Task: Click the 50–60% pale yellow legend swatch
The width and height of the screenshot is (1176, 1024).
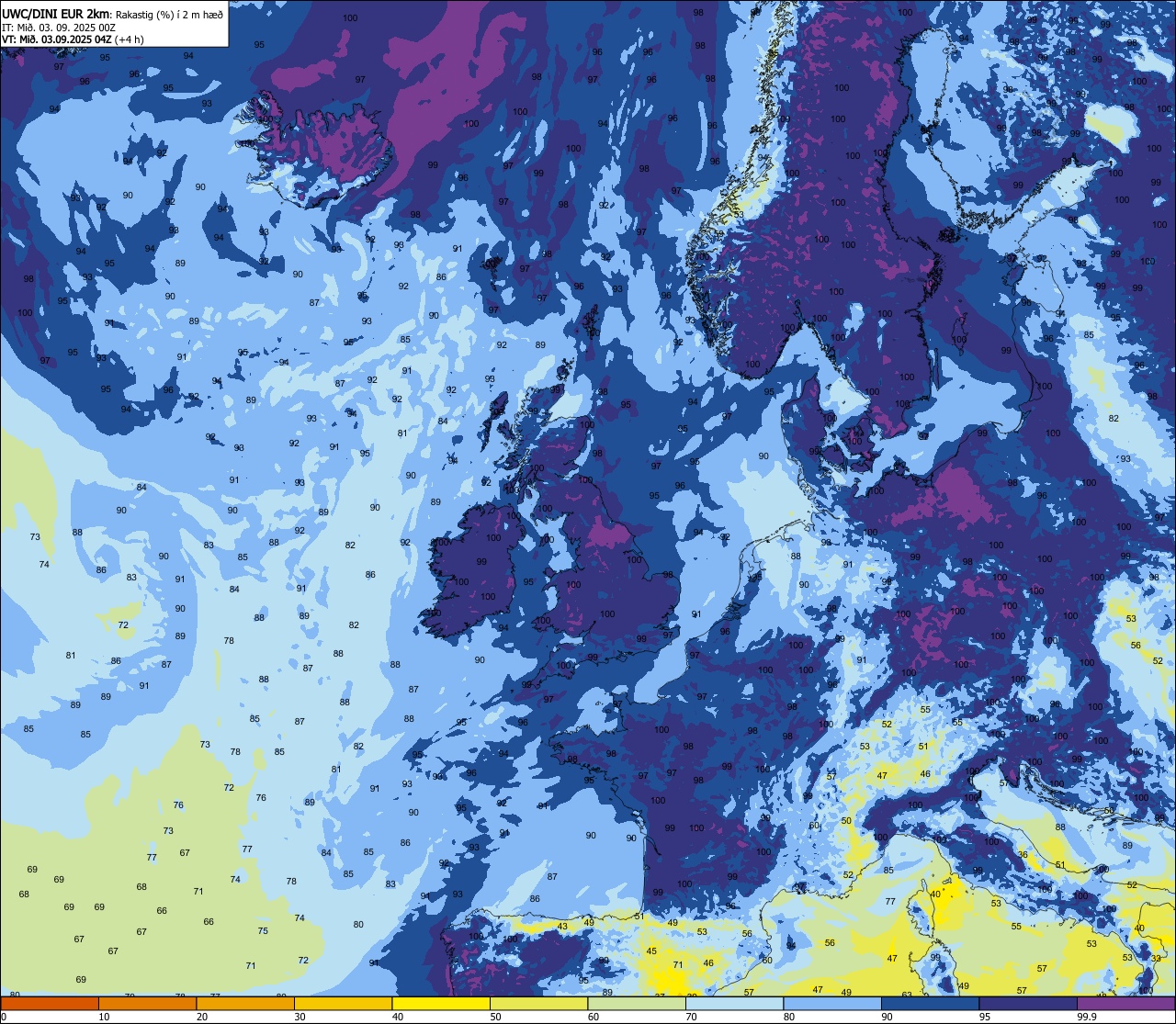Action: point(538,1003)
